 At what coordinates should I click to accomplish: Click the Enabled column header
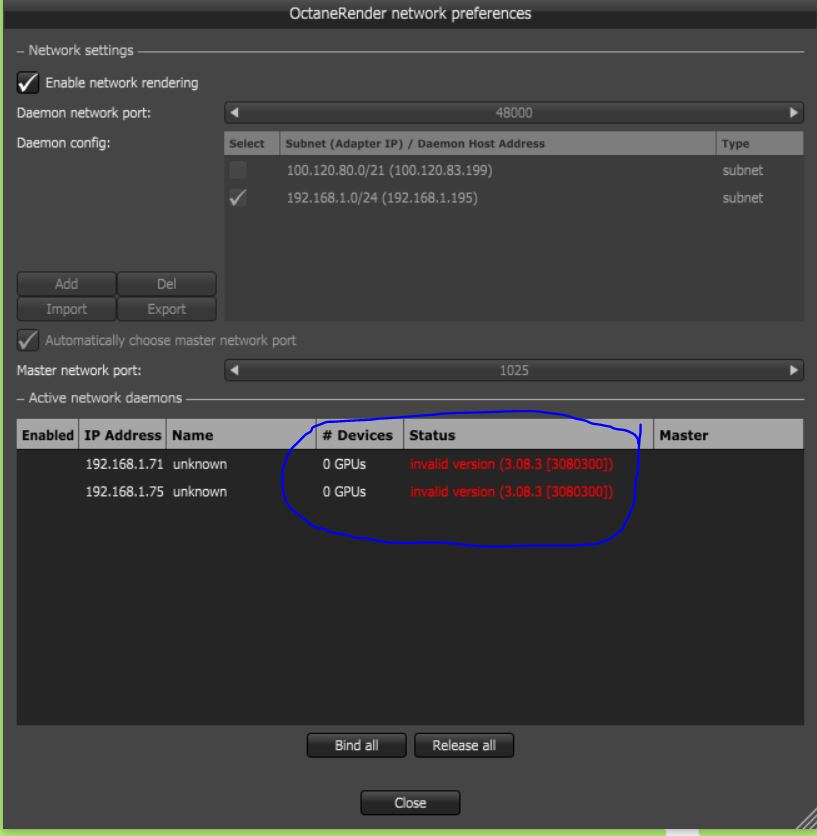(x=47, y=435)
